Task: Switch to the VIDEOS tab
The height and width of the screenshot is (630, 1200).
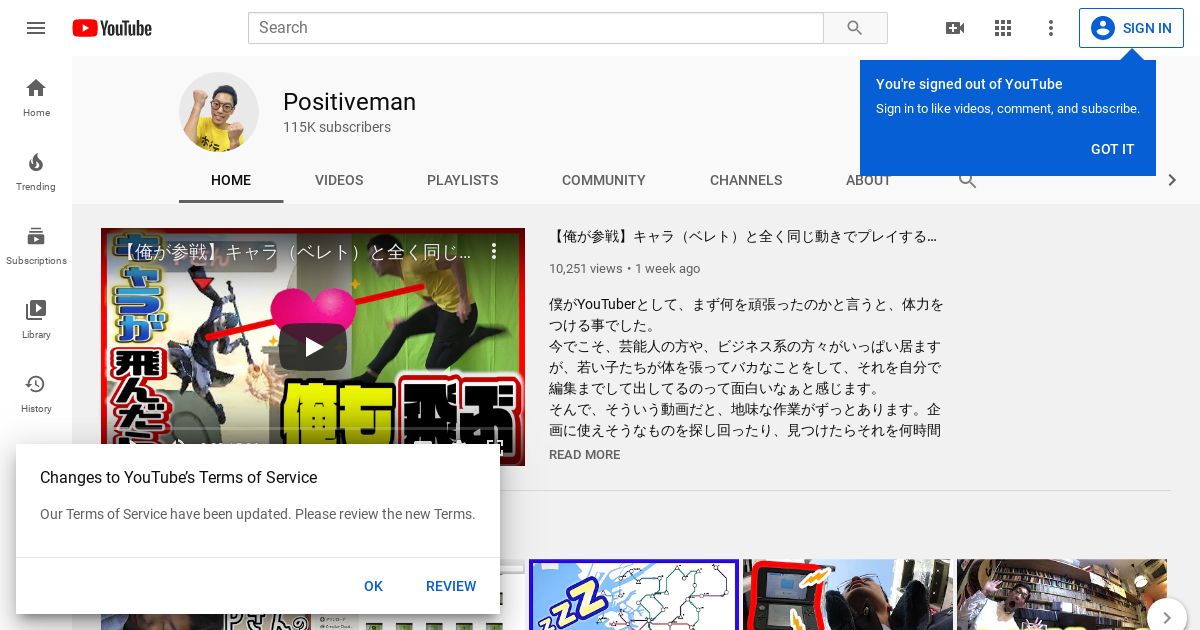Action: [x=339, y=180]
